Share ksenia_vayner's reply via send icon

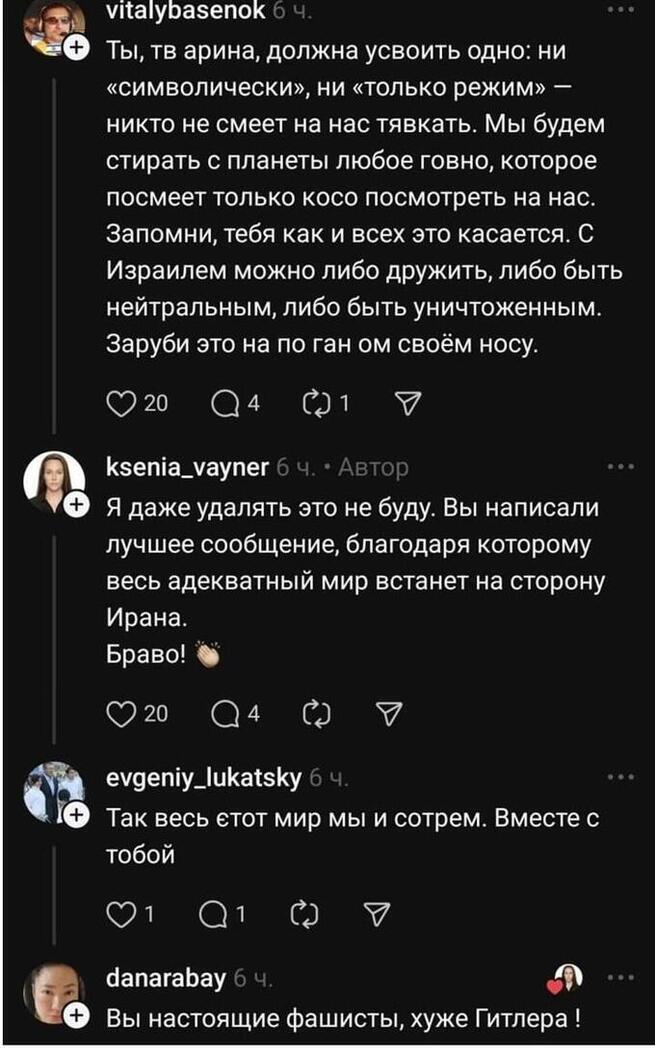[389, 714]
